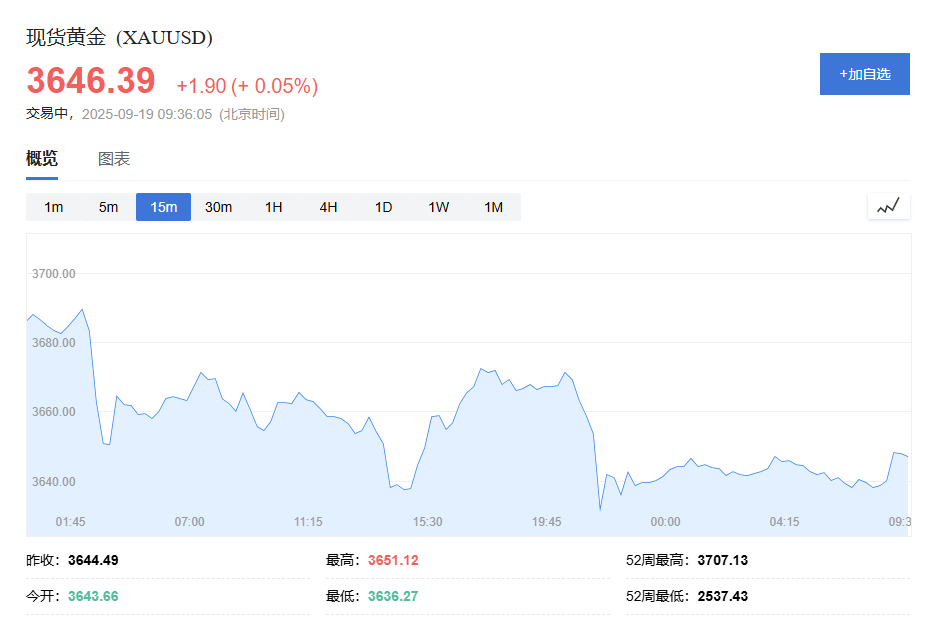The height and width of the screenshot is (624, 940).
Task: Click the 最高 value 3651.12
Action: (391, 560)
